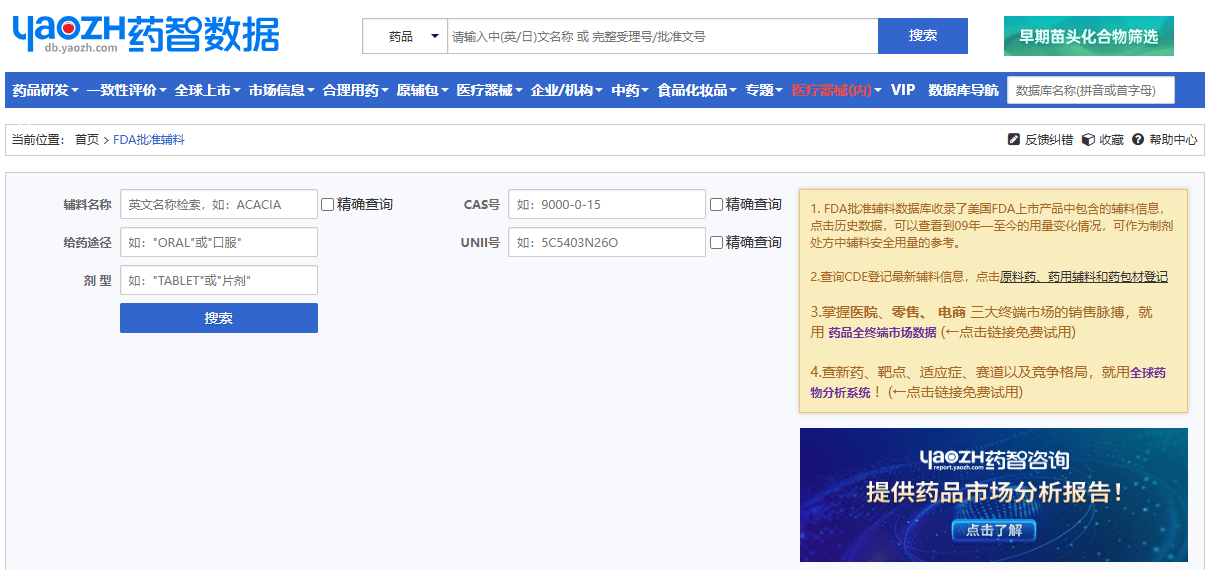Click the CAS号 input field

[x=607, y=204]
